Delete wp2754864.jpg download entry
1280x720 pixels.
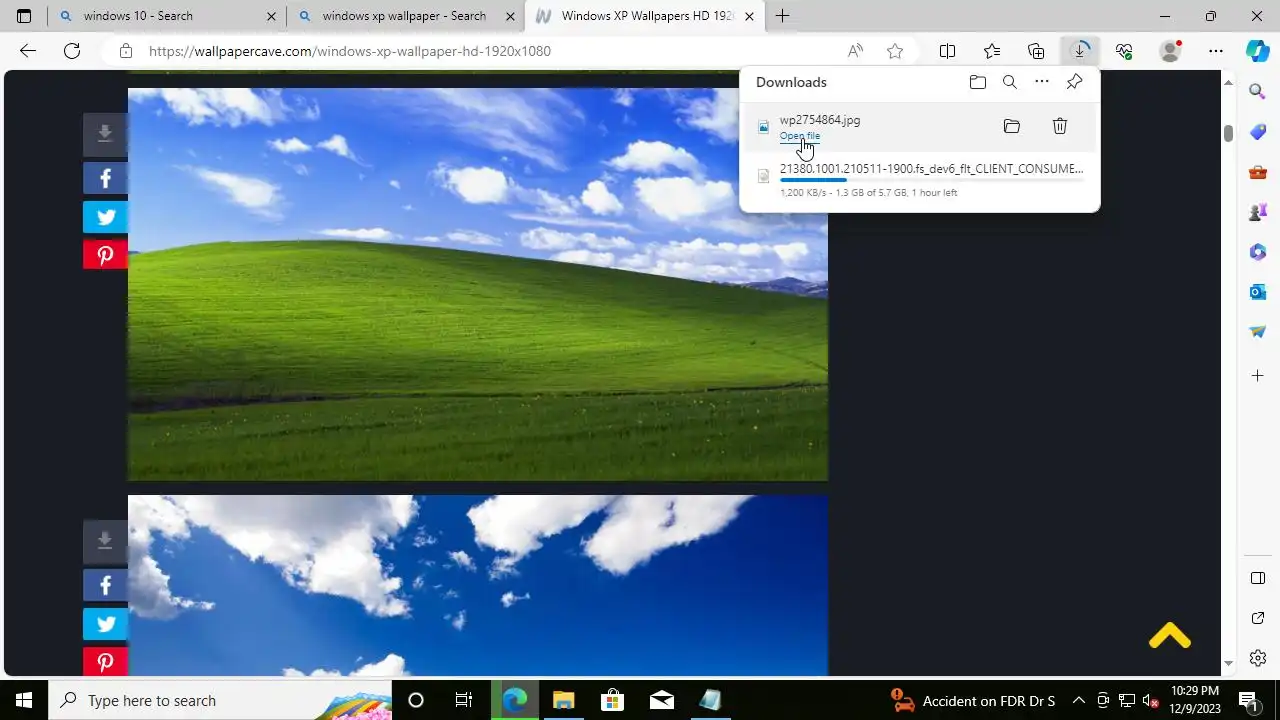pos(1060,126)
